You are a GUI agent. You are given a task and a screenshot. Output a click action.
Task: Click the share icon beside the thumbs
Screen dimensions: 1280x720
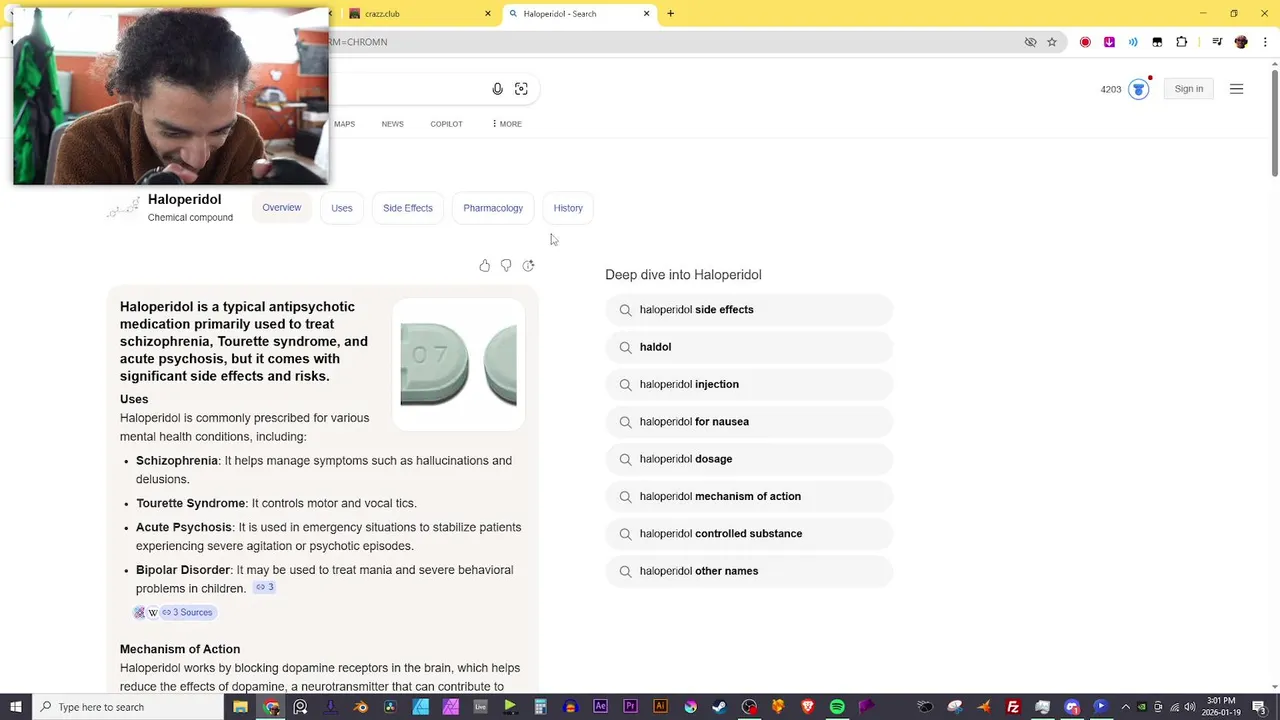point(528,266)
